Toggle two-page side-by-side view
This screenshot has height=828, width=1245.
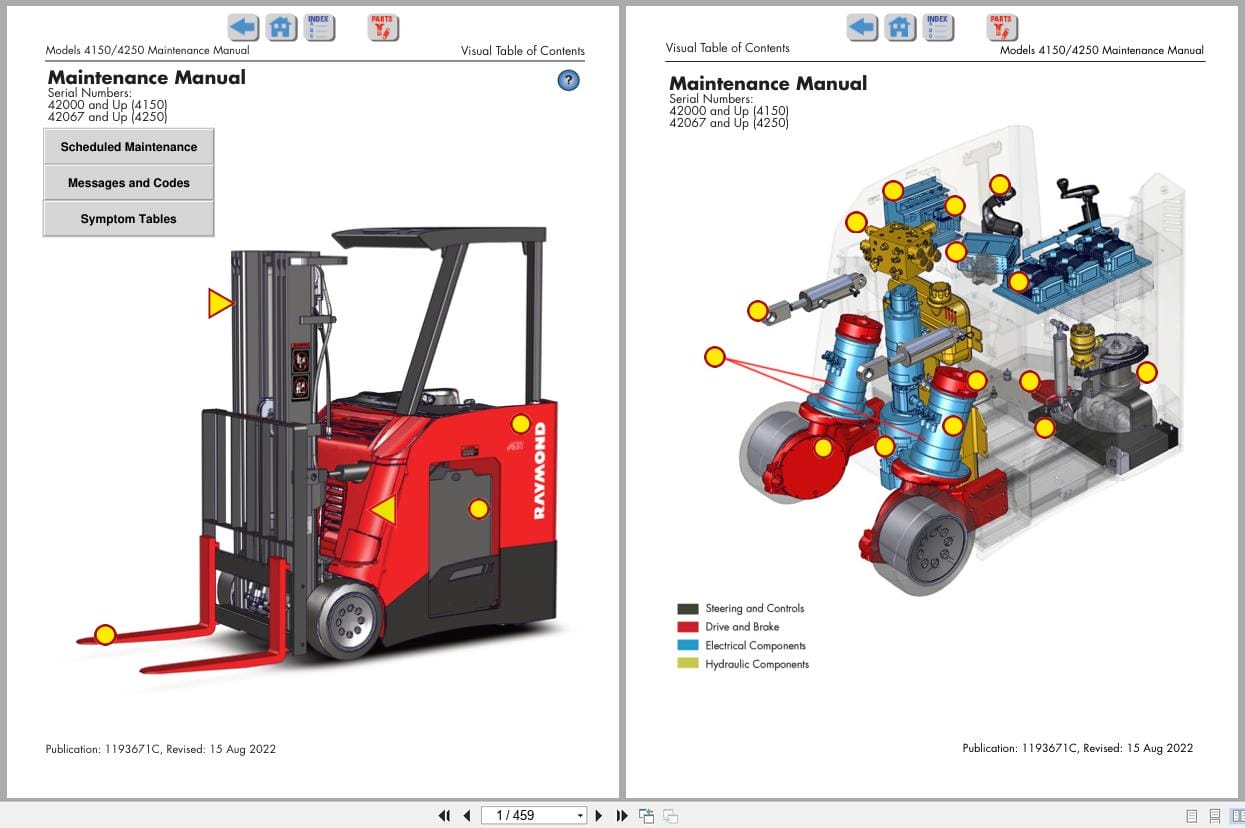pos(1237,816)
